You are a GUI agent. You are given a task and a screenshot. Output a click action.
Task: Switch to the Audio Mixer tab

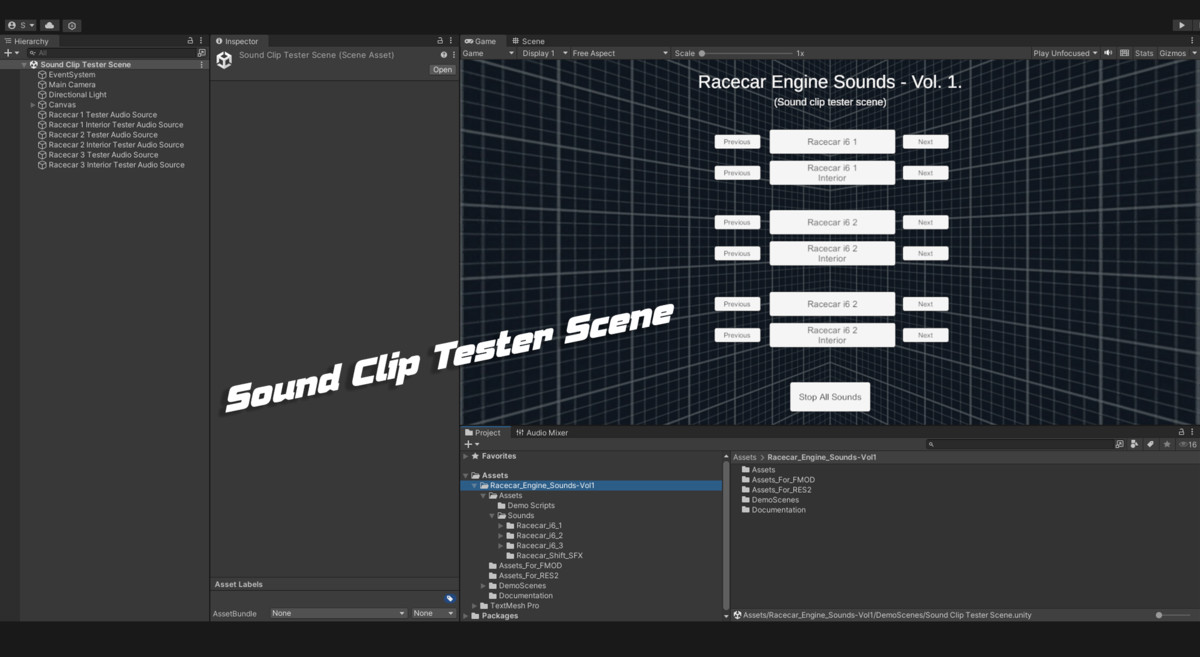542,433
